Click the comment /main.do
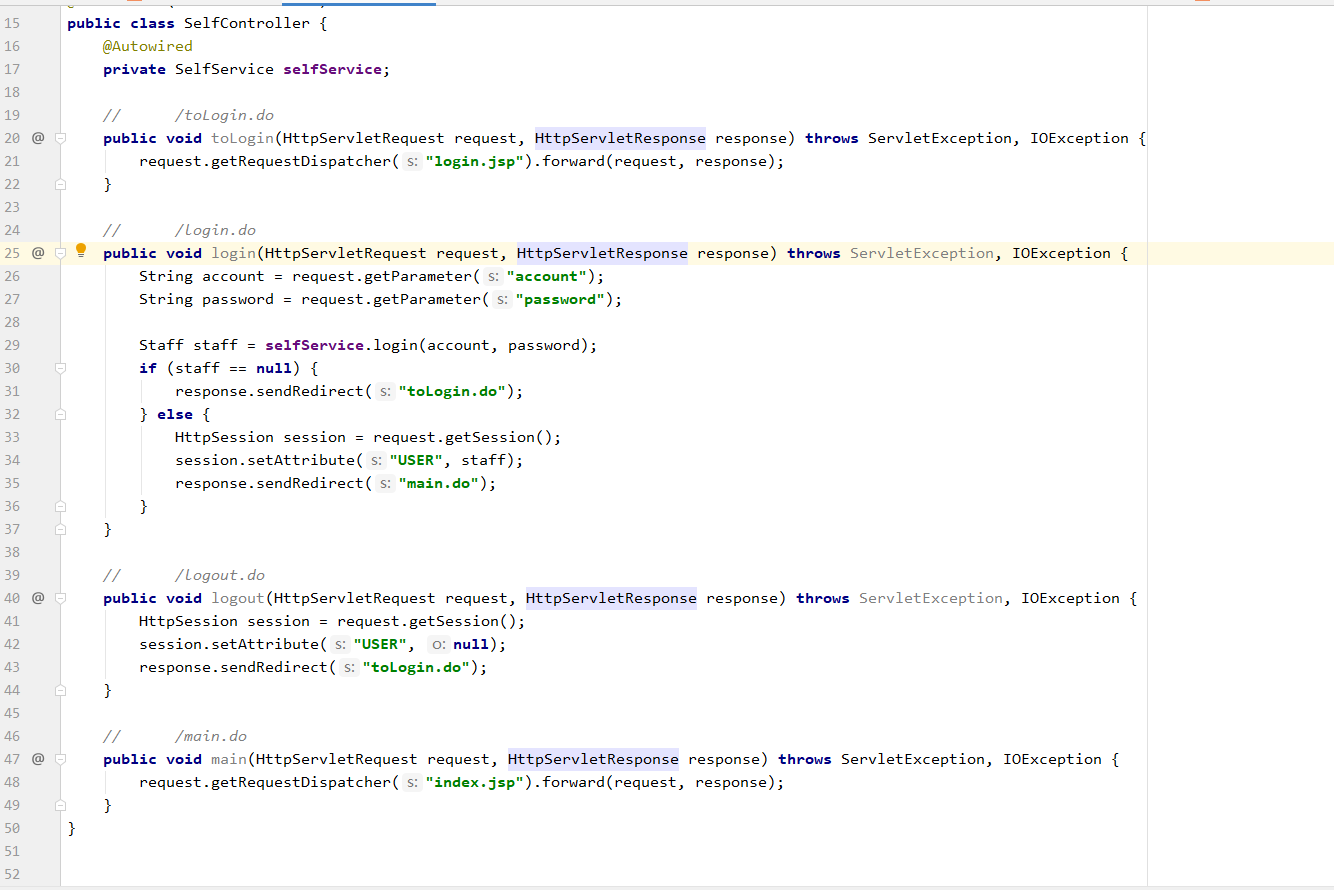The width and height of the screenshot is (1334, 890). click(211, 736)
